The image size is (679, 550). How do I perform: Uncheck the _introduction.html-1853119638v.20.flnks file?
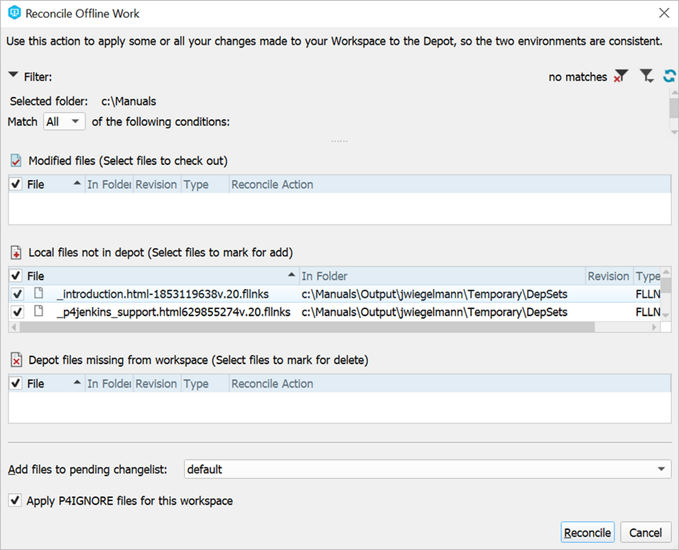coord(16,294)
